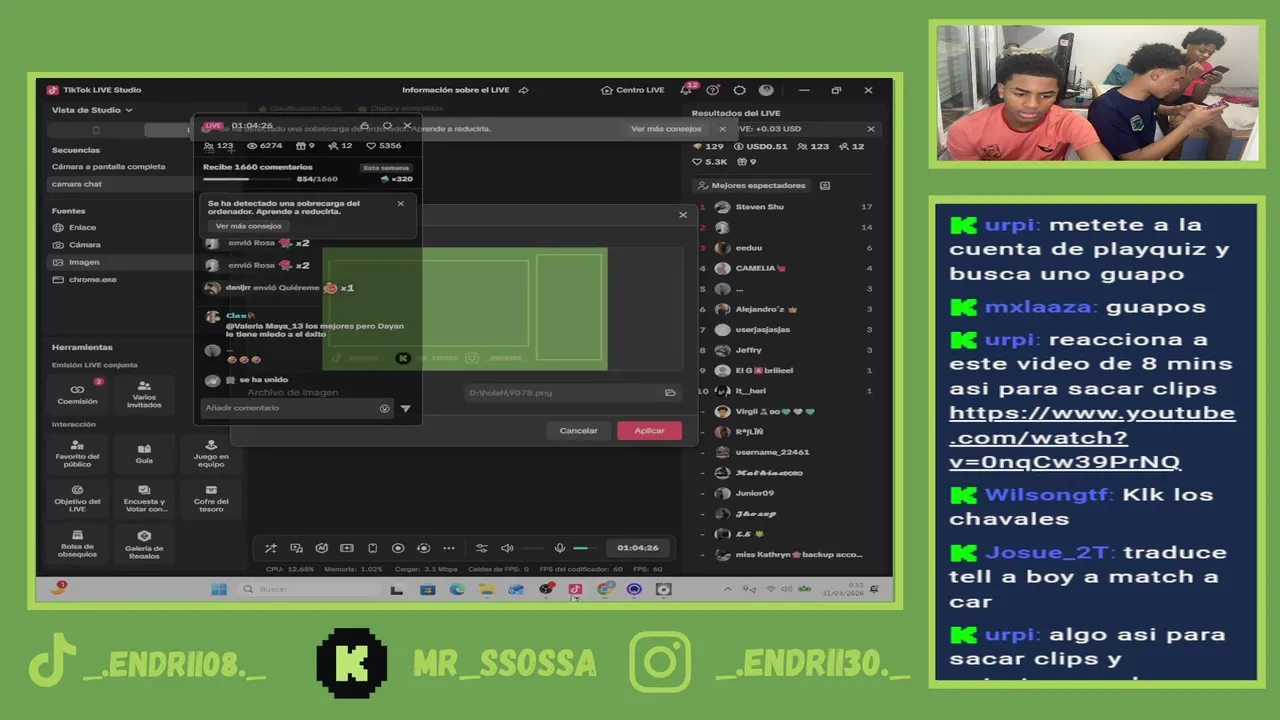
Task: Open Bolsa de obsequios tool
Action: 77,543
